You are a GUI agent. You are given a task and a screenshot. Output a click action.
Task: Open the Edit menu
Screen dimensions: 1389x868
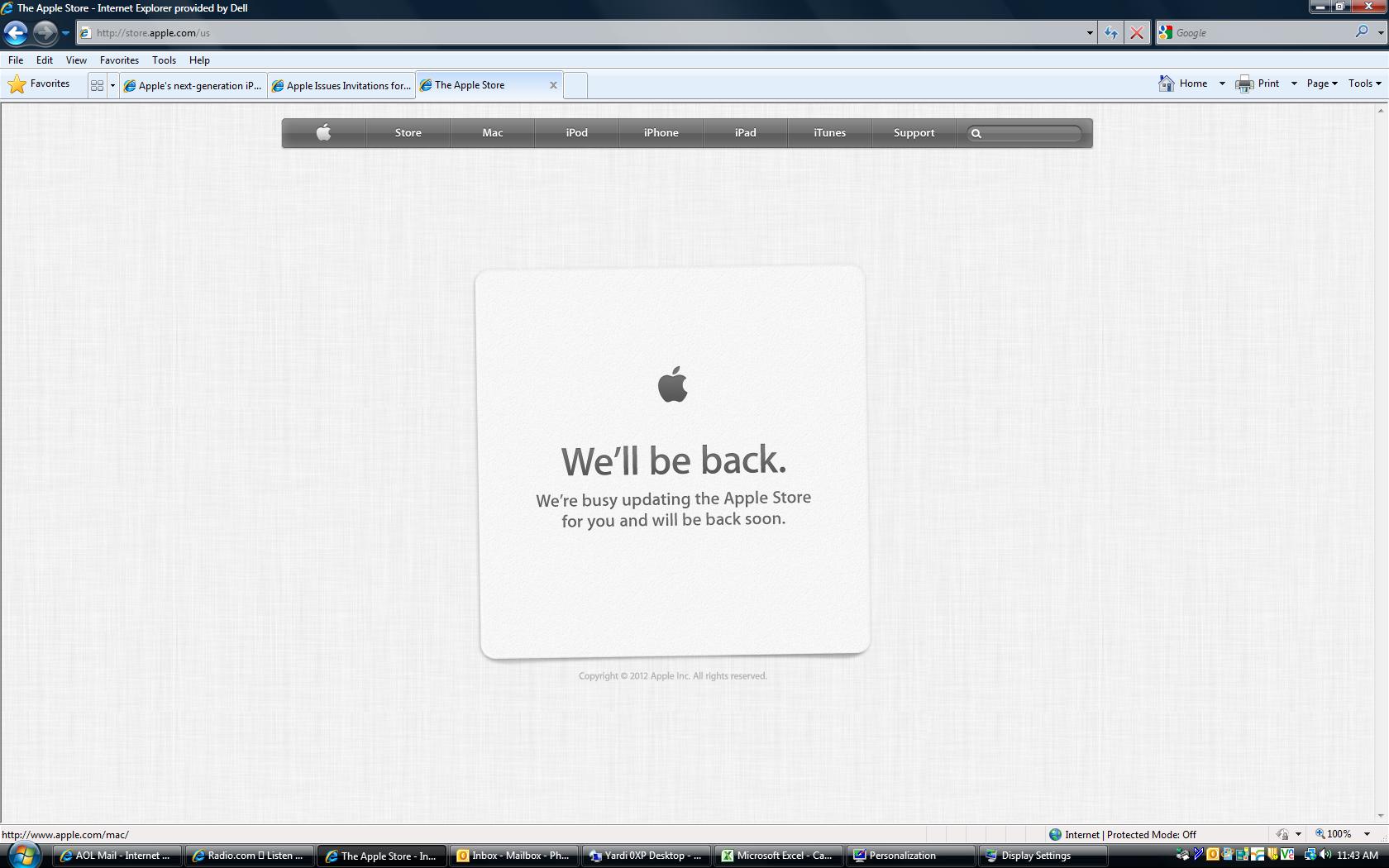pyautogui.click(x=45, y=60)
